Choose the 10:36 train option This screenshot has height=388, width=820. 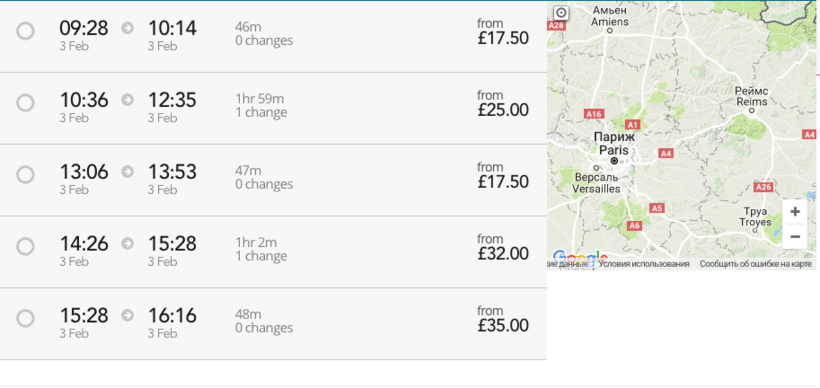(x=25, y=102)
